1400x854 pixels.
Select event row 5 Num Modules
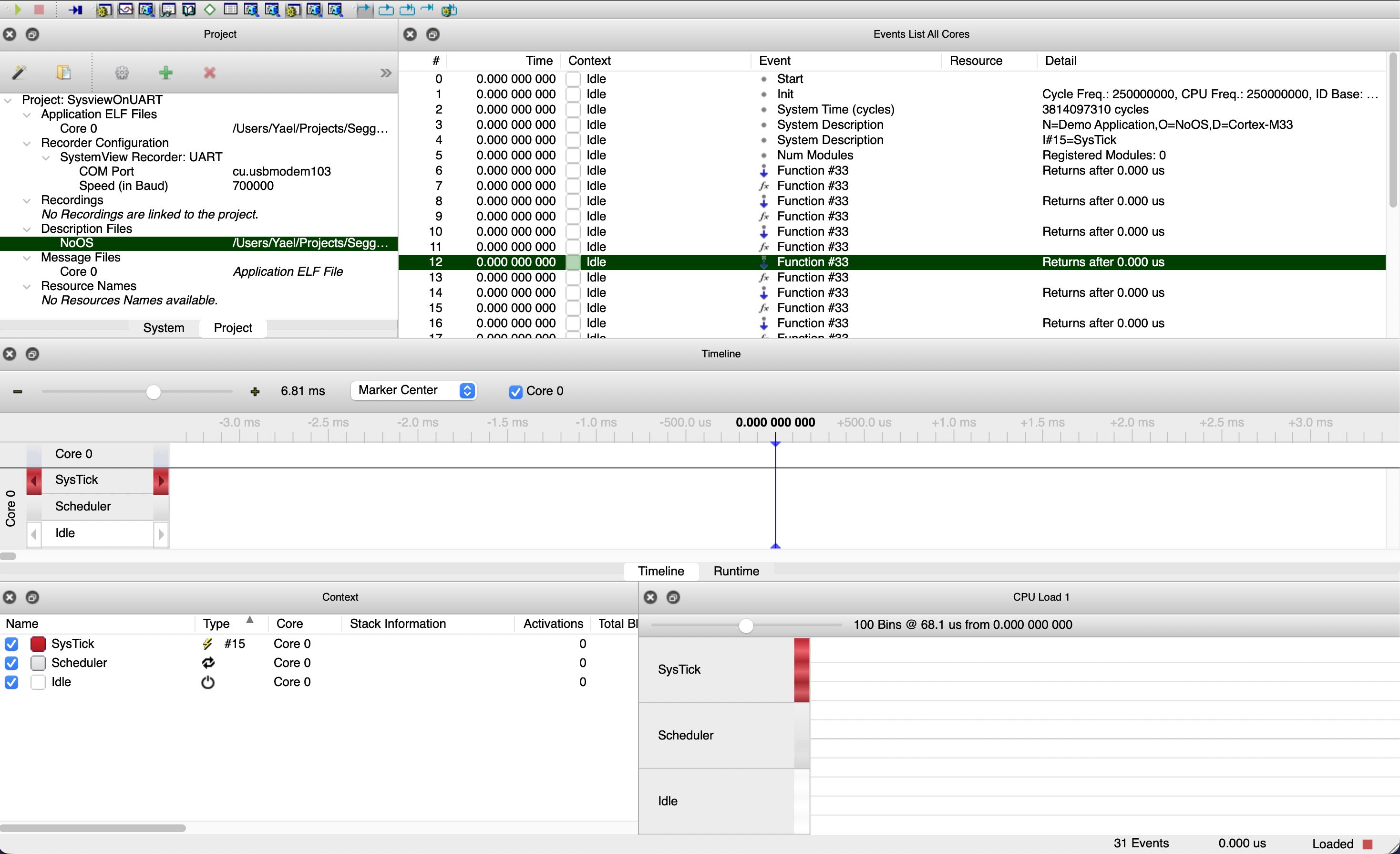click(x=892, y=155)
